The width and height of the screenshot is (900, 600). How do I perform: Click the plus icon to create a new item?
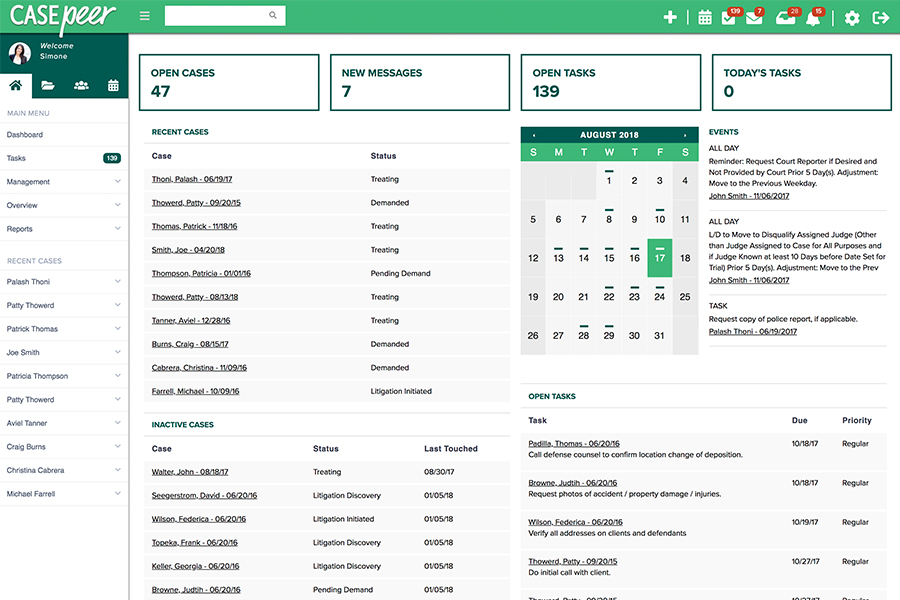click(671, 17)
